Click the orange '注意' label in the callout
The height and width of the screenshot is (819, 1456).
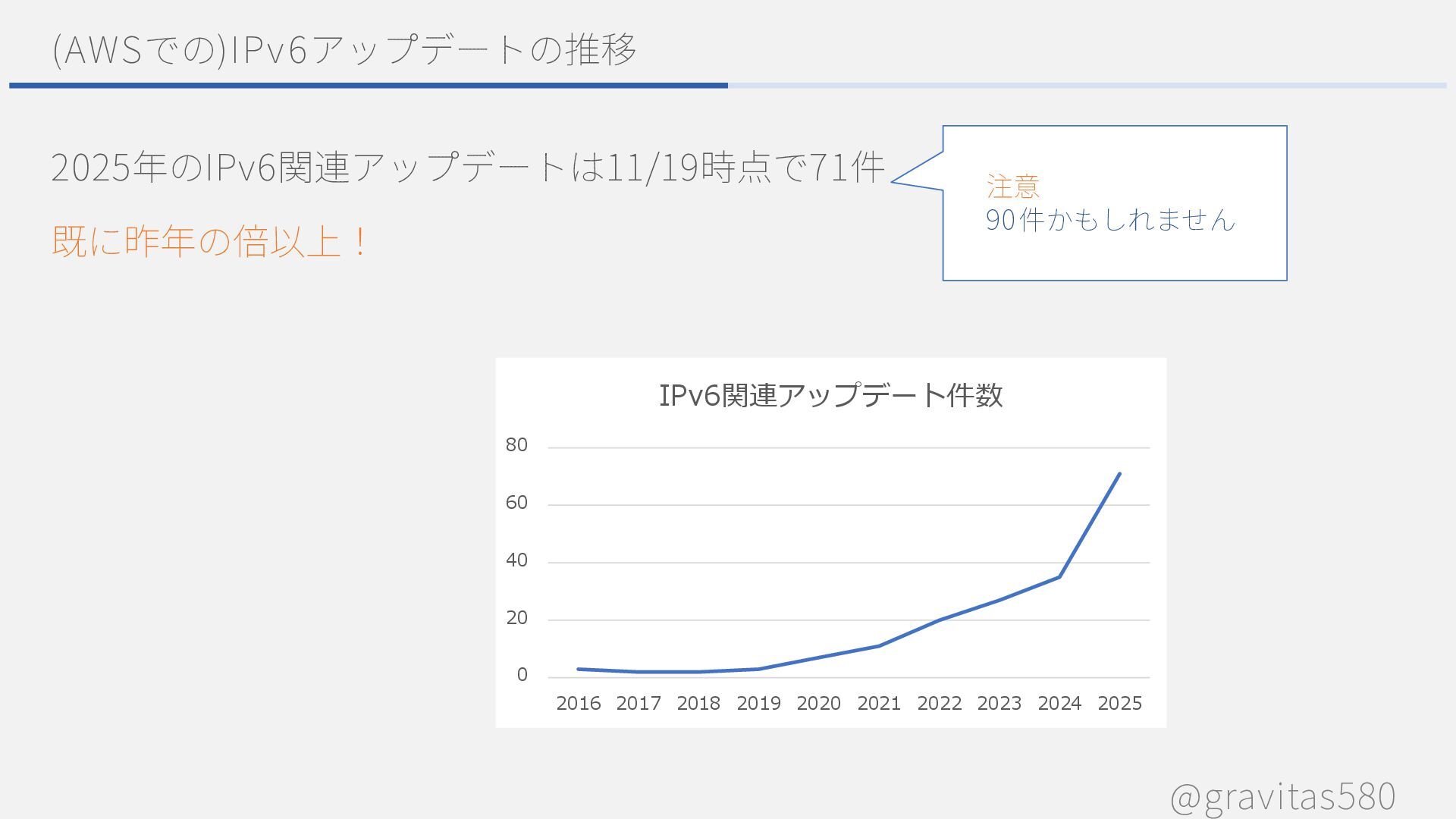pyautogui.click(x=1012, y=186)
